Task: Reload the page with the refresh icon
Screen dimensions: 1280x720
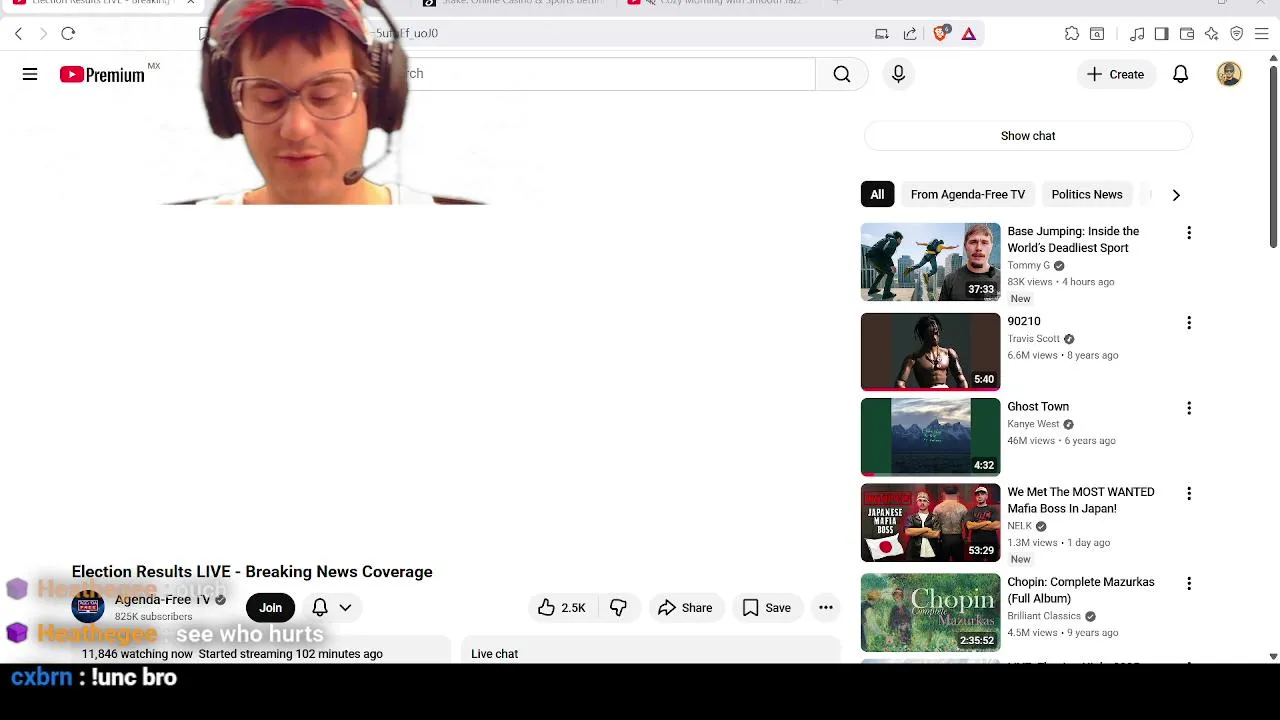Action: pyautogui.click(x=68, y=34)
